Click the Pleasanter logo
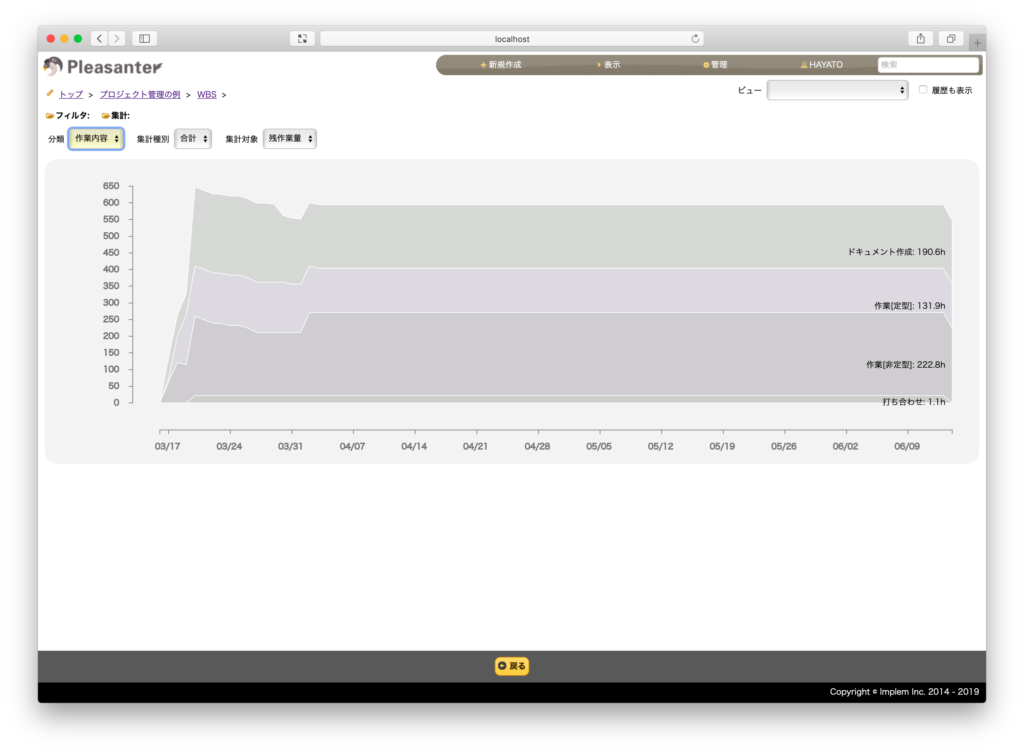The width and height of the screenshot is (1024, 753). point(103,67)
